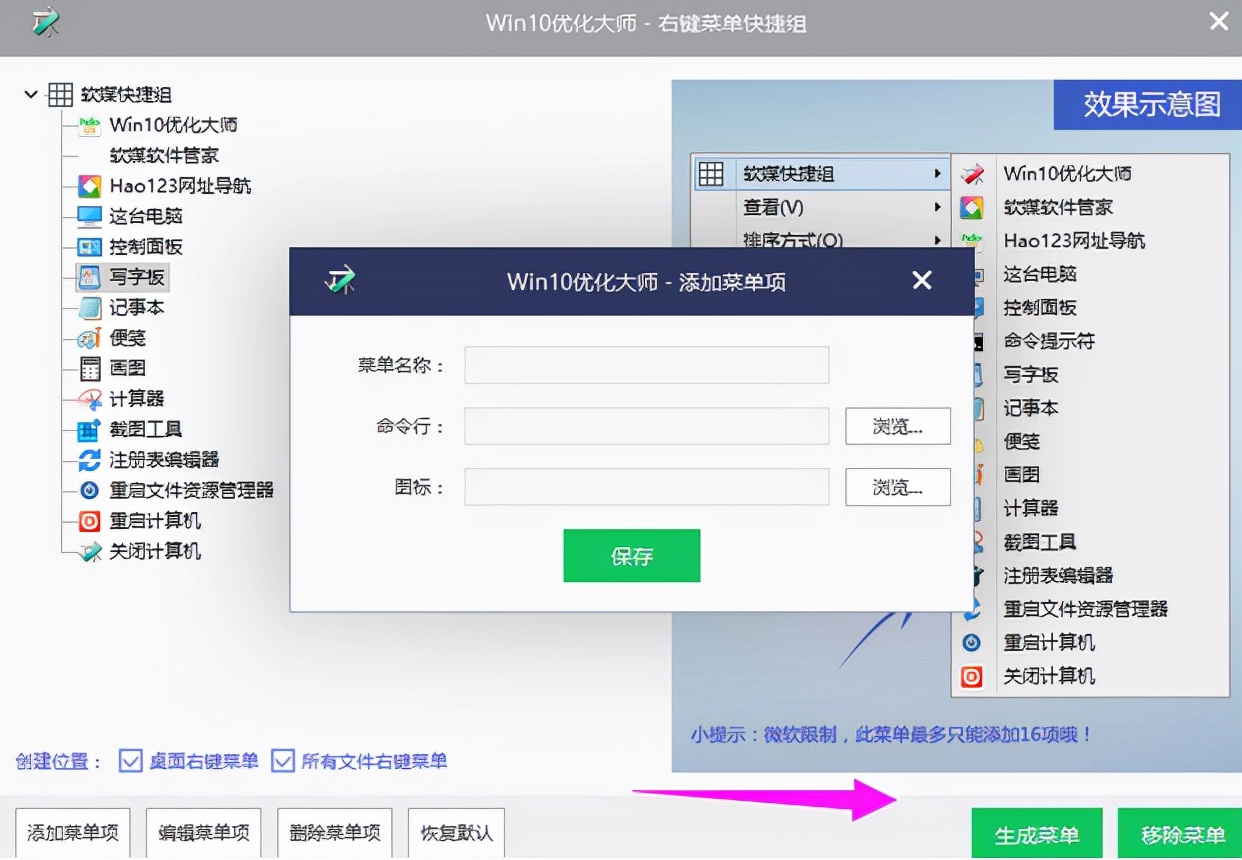Viewport: 1242px width, 860px height.
Task: Select the 截图工具 snipping tool icon
Action: 87,428
